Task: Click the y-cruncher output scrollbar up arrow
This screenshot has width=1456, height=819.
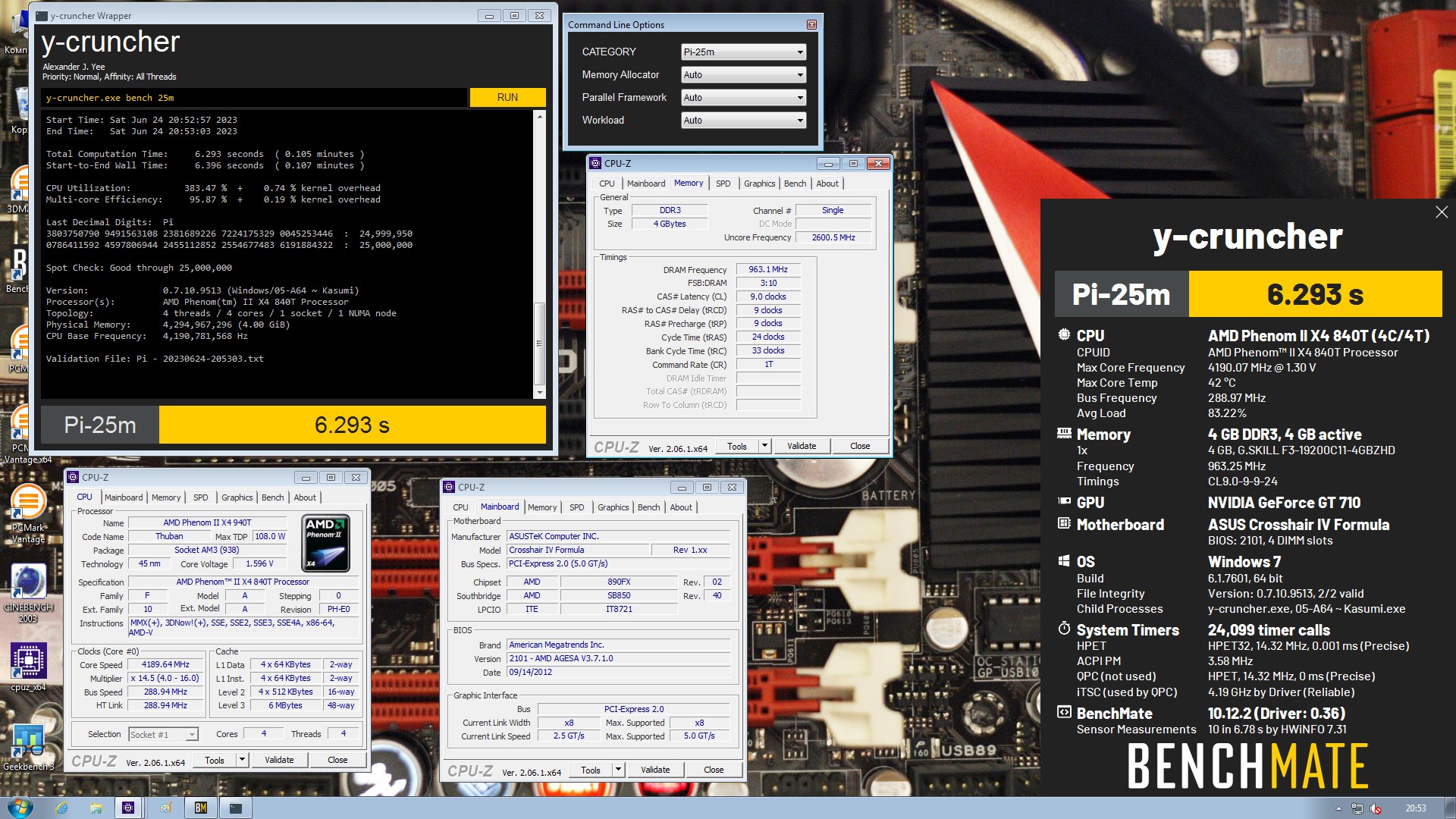Action: pyautogui.click(x=540, y=117)
